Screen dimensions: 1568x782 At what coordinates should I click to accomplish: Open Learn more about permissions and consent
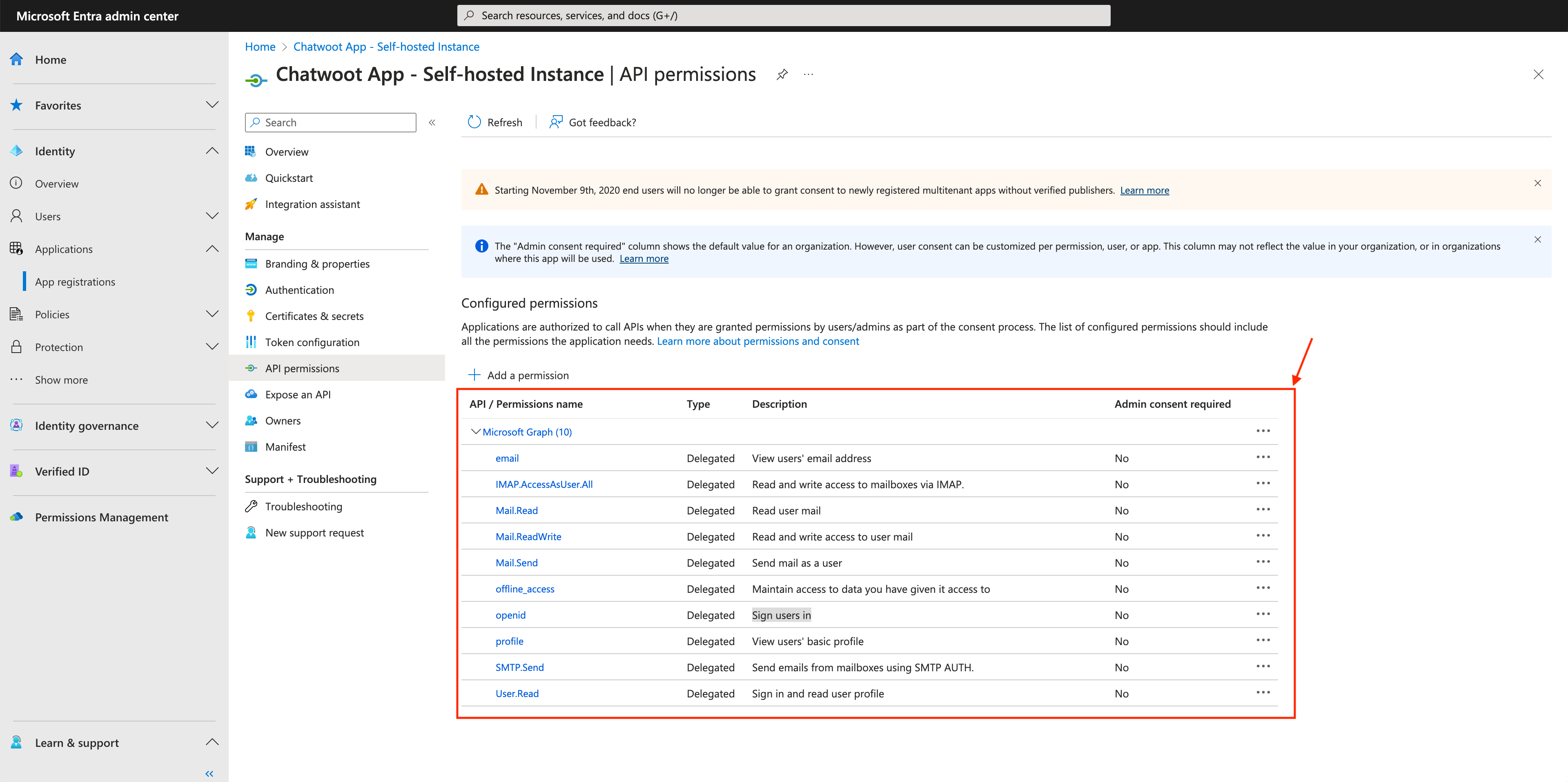[758, 341]
